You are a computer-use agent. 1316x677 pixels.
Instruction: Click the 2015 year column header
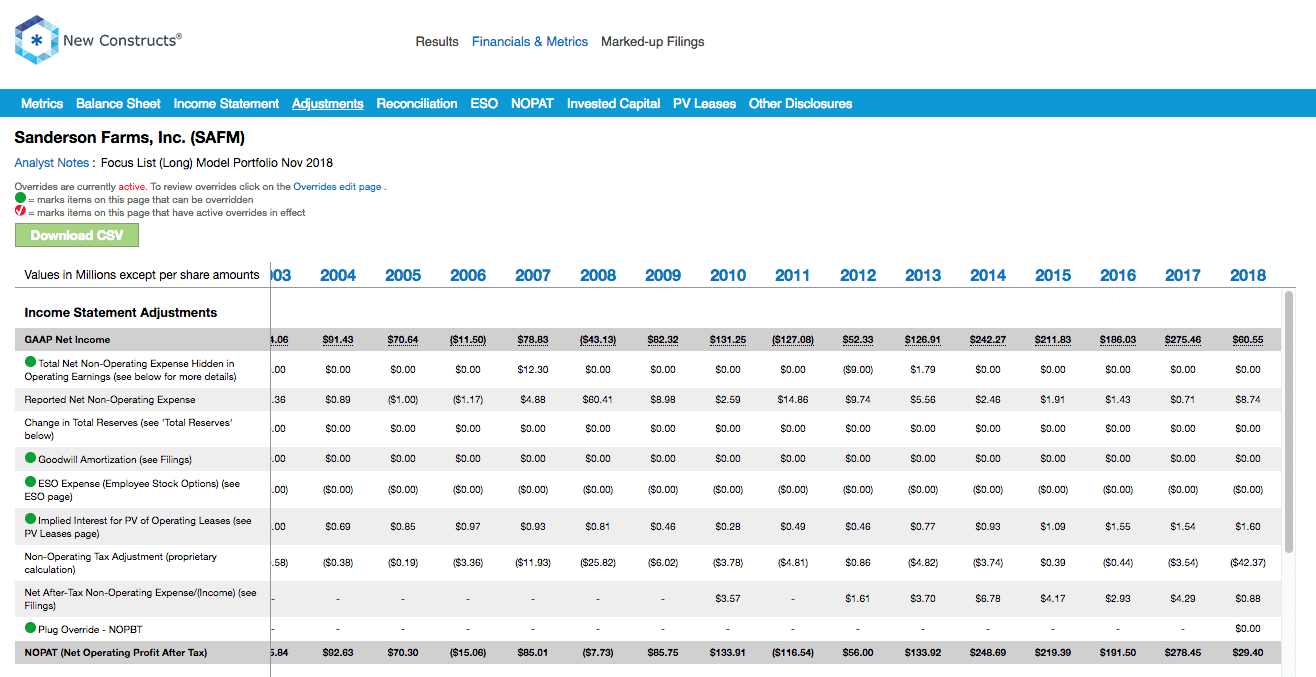1053,276
